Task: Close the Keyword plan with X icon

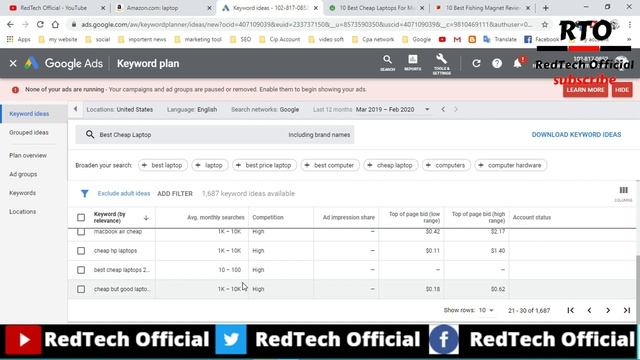Action: pyautogui.click(x=13, y=63)
